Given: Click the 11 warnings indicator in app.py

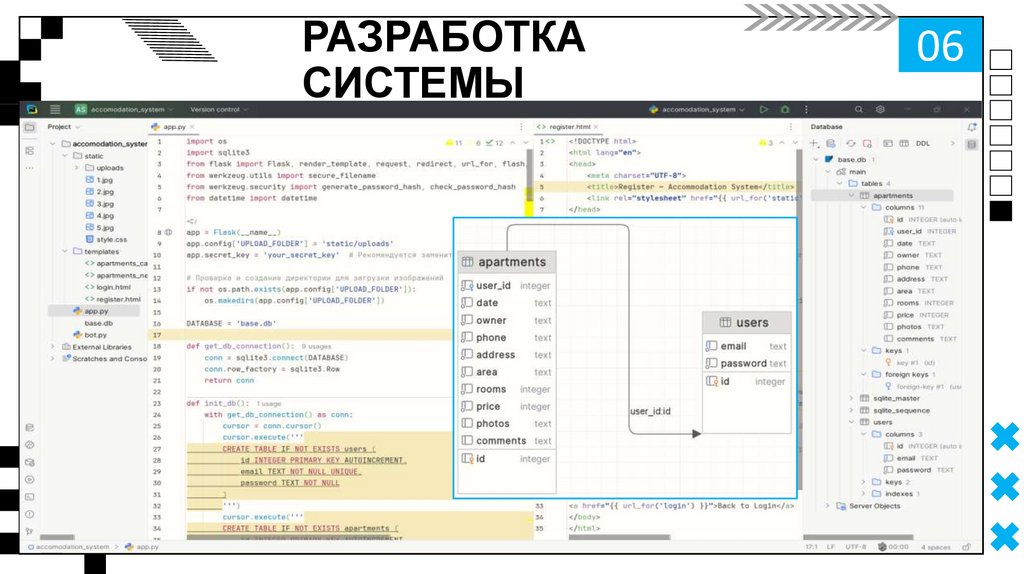Looking at the screenshot, I should tap(454, 143).
